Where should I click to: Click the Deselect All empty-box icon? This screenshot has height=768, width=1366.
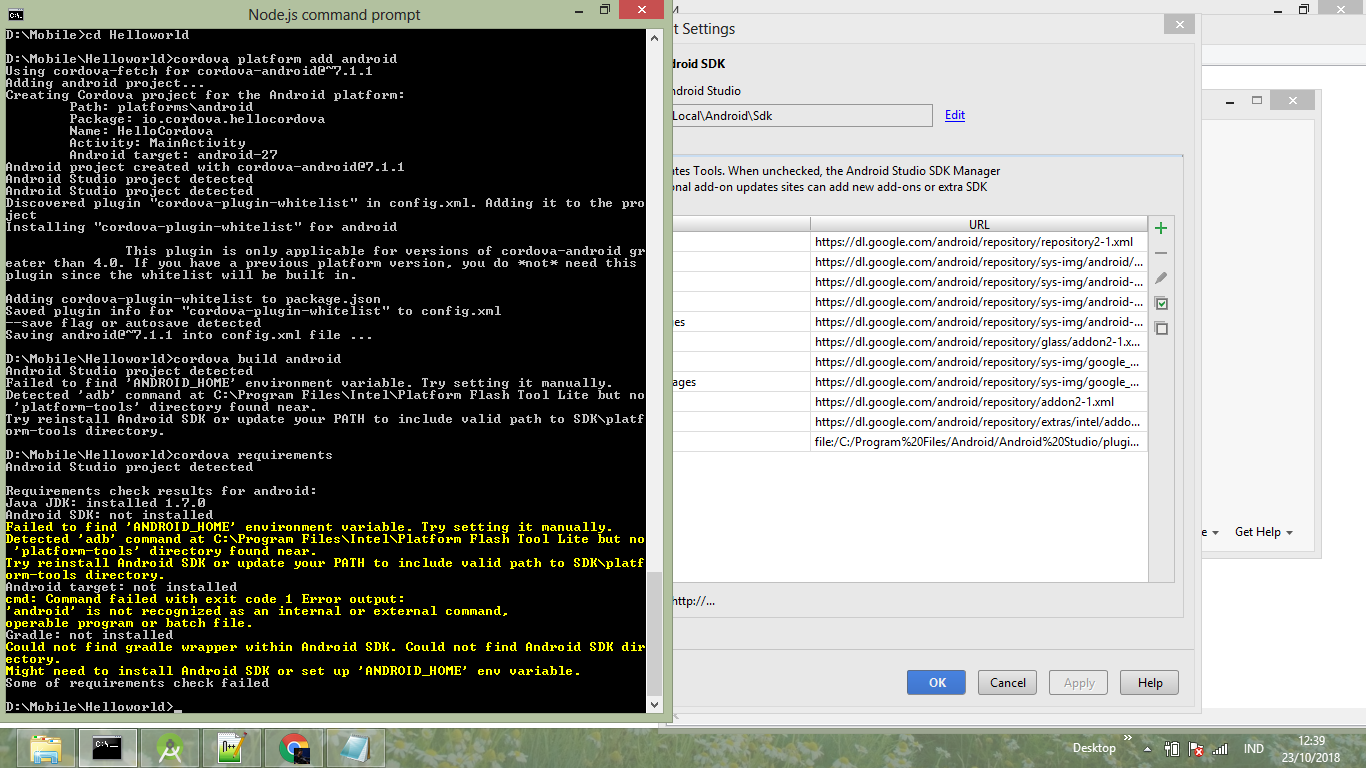(1161, 328)
